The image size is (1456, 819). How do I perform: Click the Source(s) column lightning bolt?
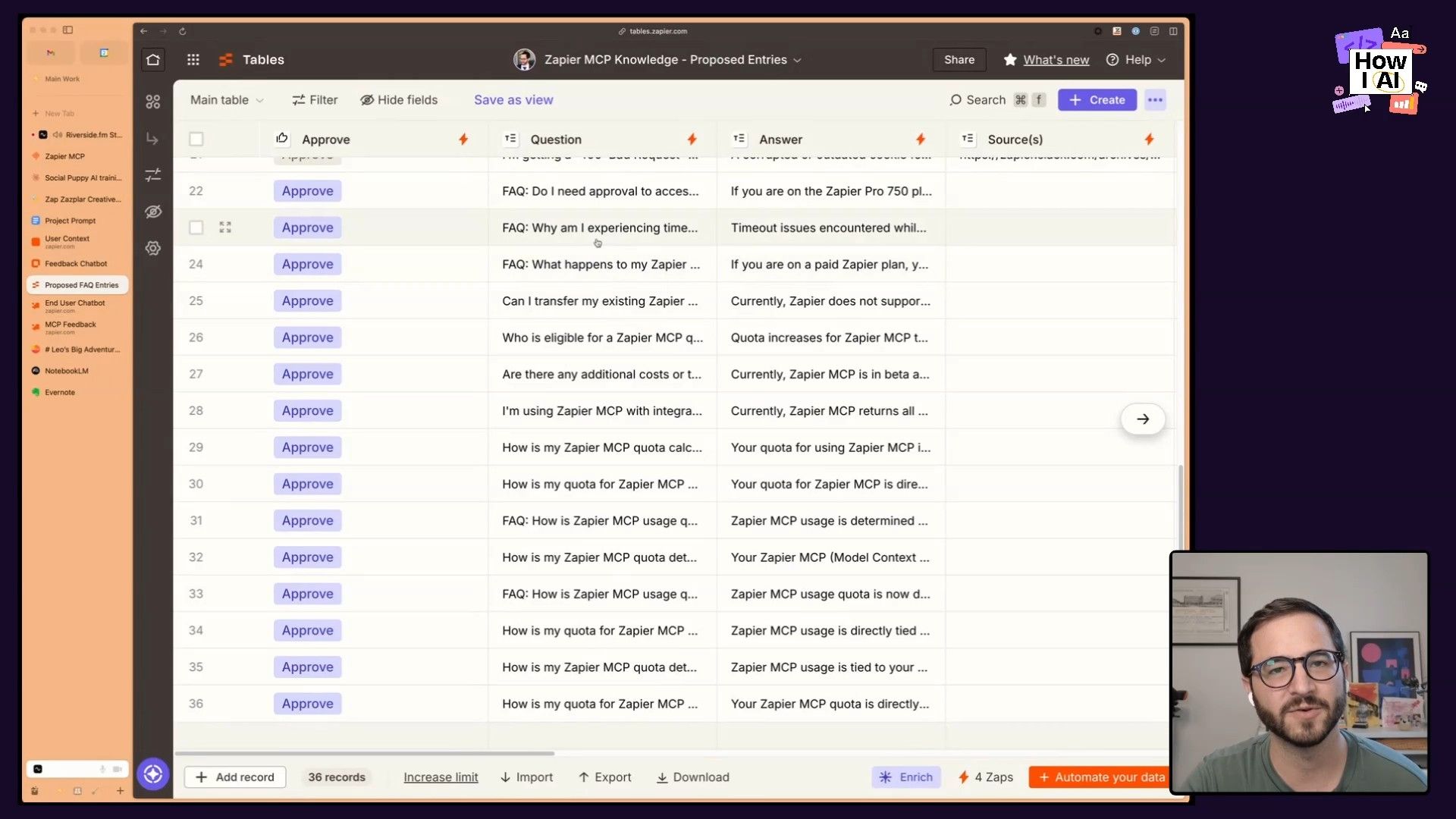(x=1150, y=139)
